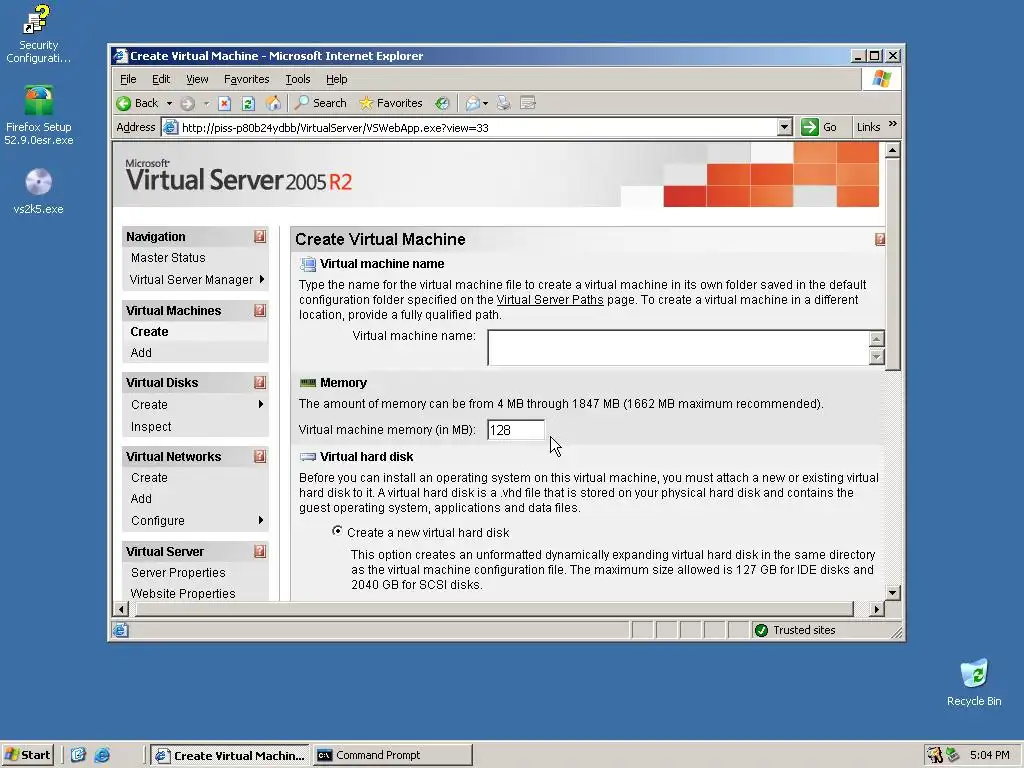The height and width of the screenshot is (768, 1024).
Task: Click Add under Virtual Machines
Action: pos(141,353)
